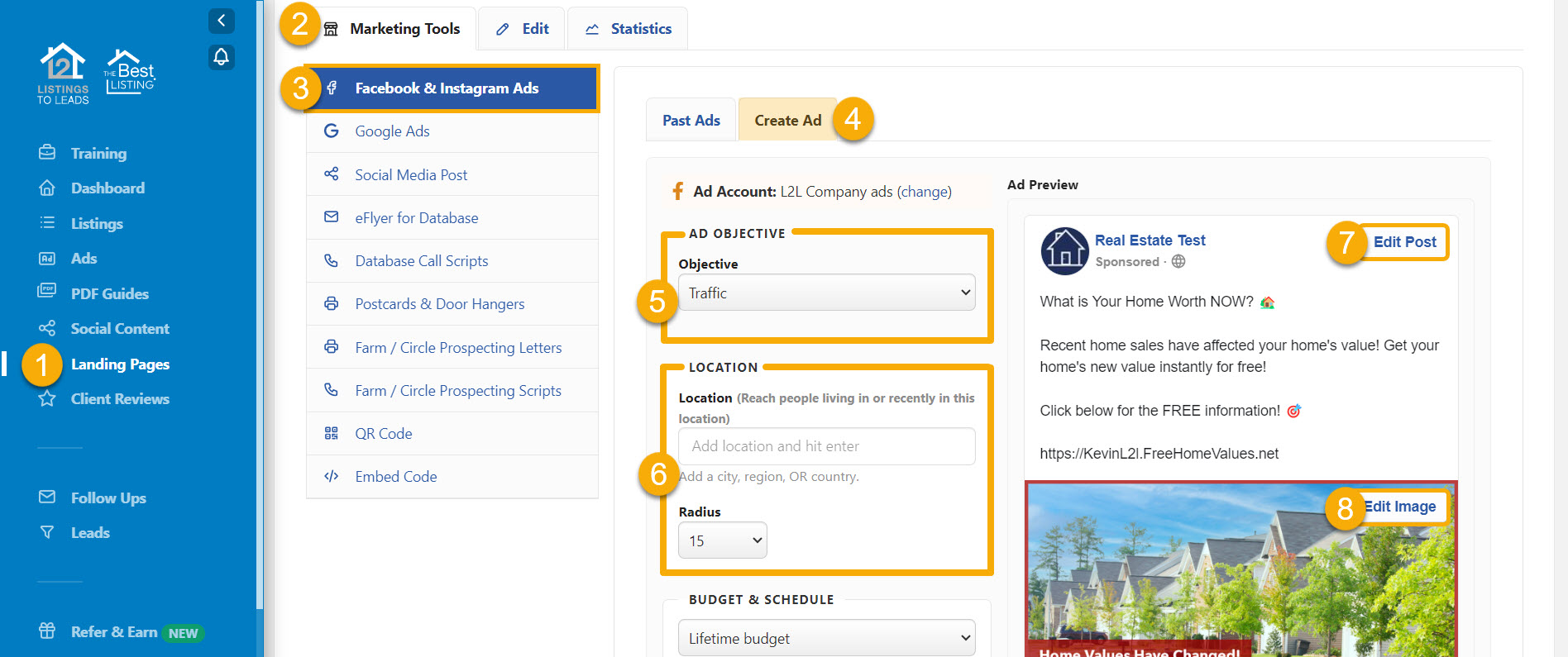Click the notification bell icon
This screenshot has width=1568, height=657.
[221, 57]
